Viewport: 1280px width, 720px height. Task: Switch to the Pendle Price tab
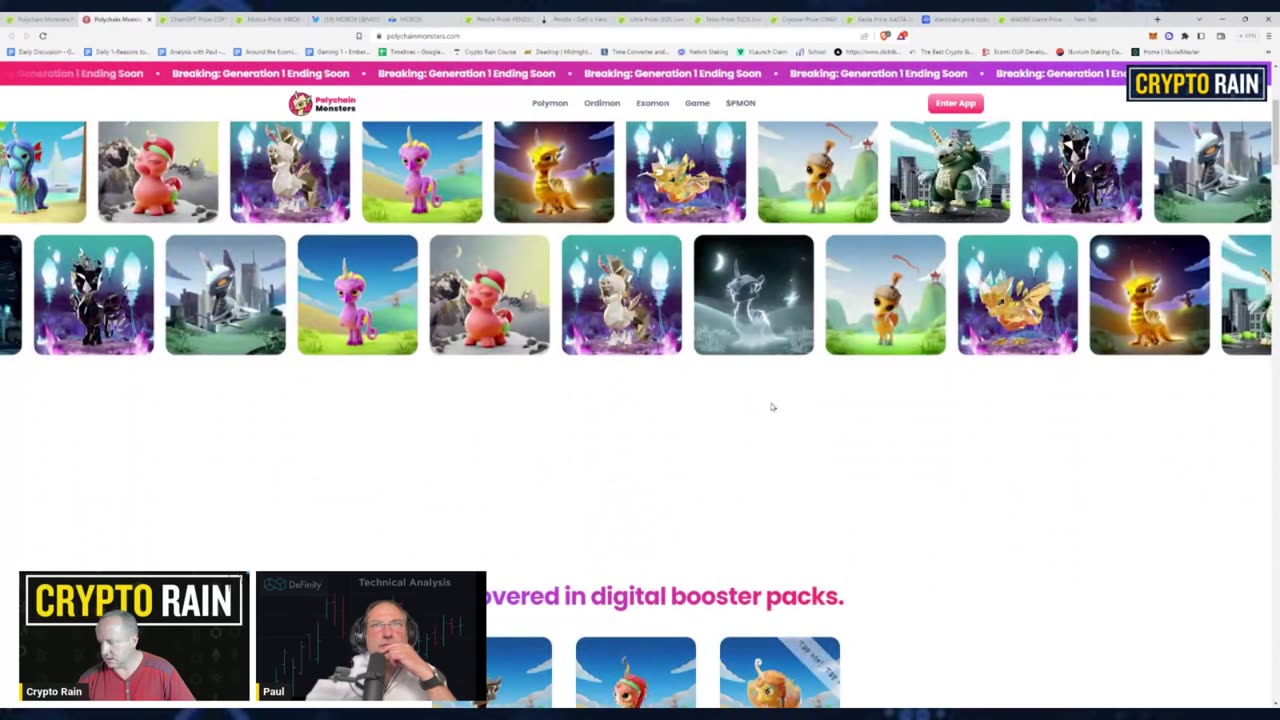coord(499,19)
